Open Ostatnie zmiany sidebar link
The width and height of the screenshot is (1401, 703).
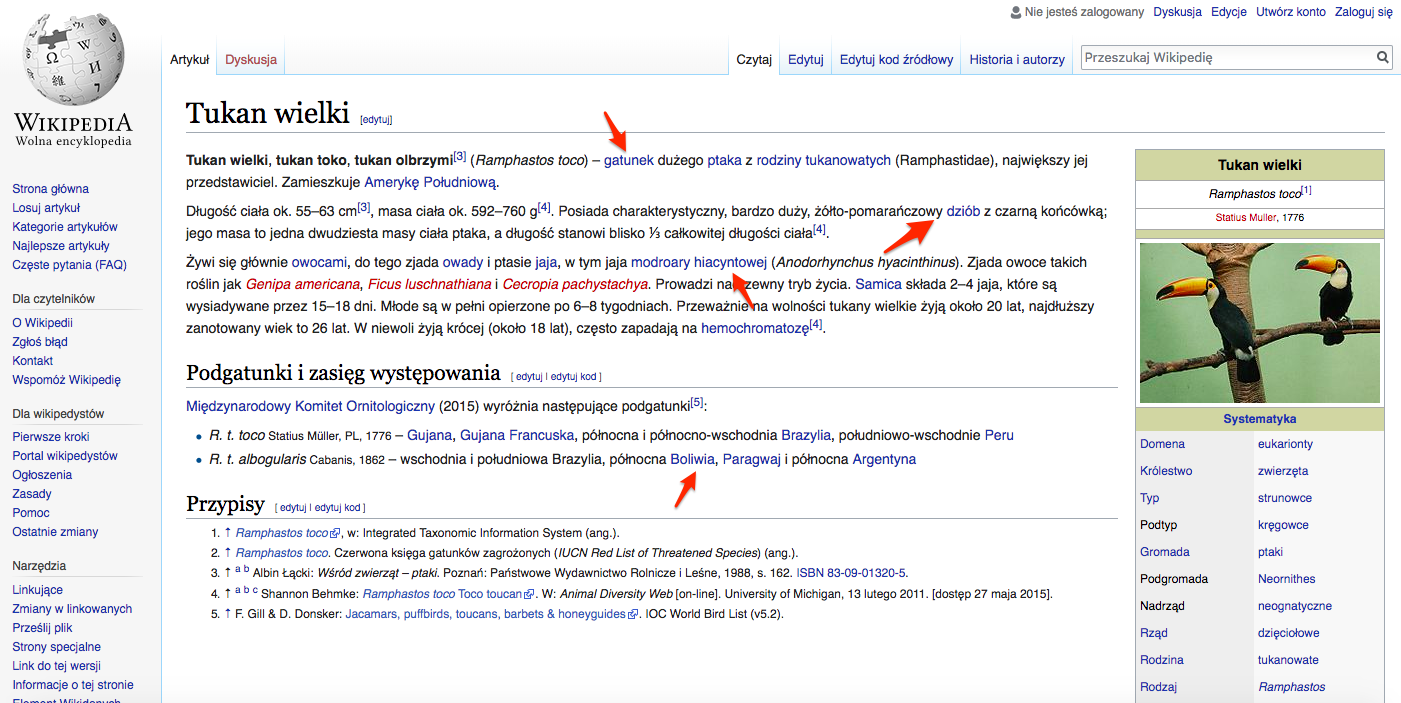click(55, 532)
